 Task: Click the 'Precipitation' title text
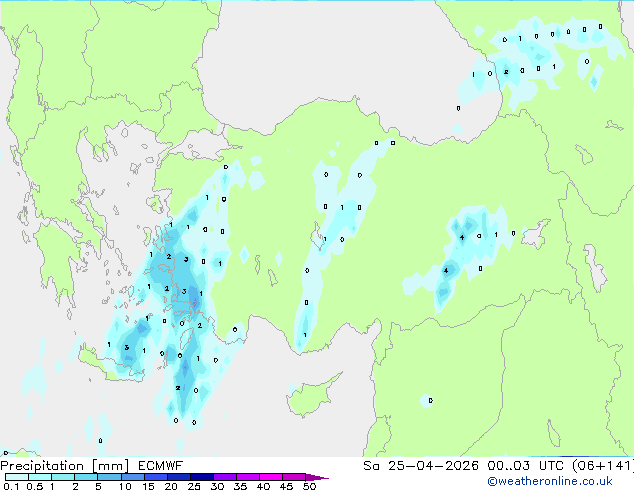[42, 466]
